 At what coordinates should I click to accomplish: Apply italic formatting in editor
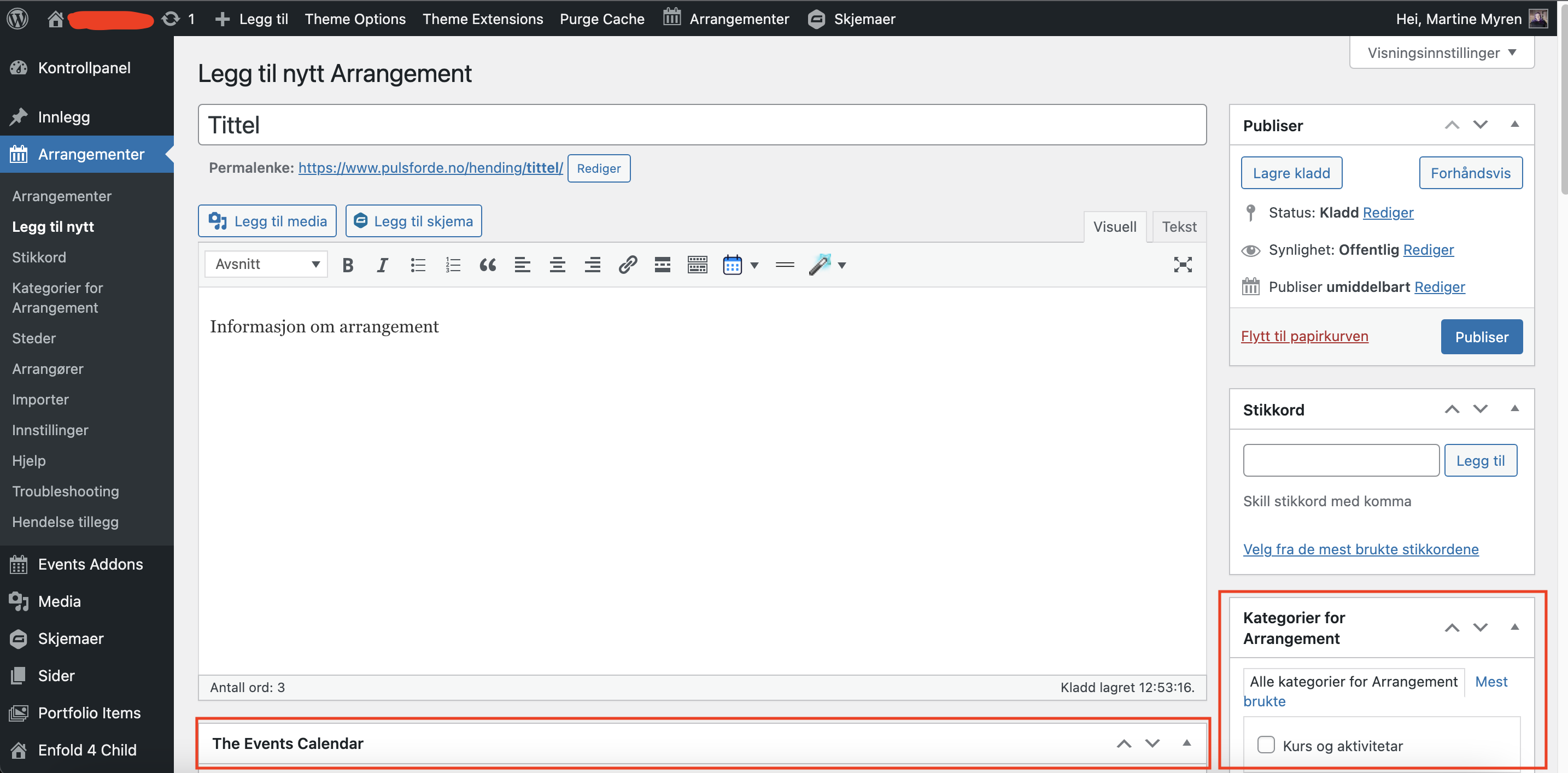(x=382, y=265)
